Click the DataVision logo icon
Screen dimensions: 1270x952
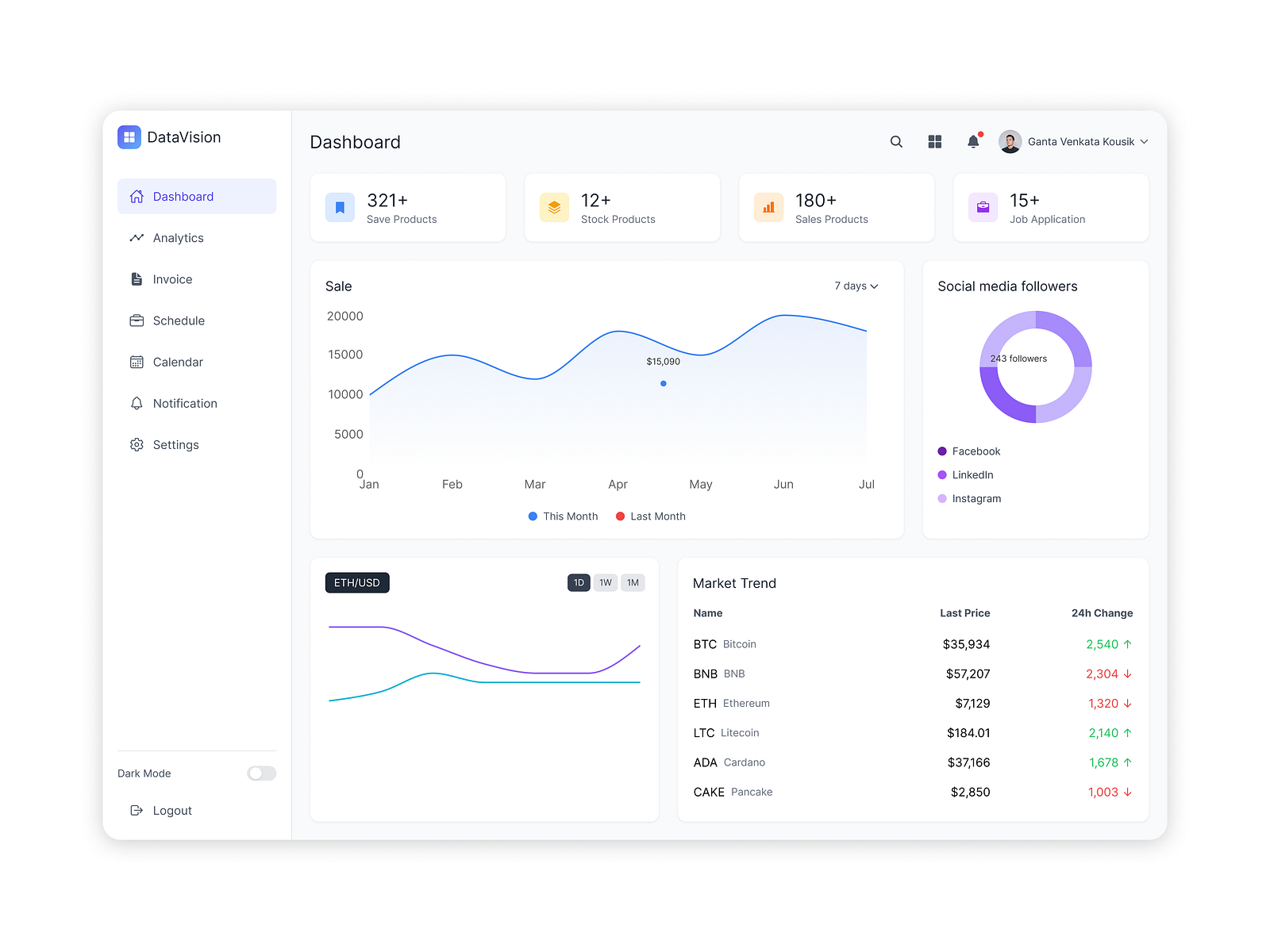point(129,136)
